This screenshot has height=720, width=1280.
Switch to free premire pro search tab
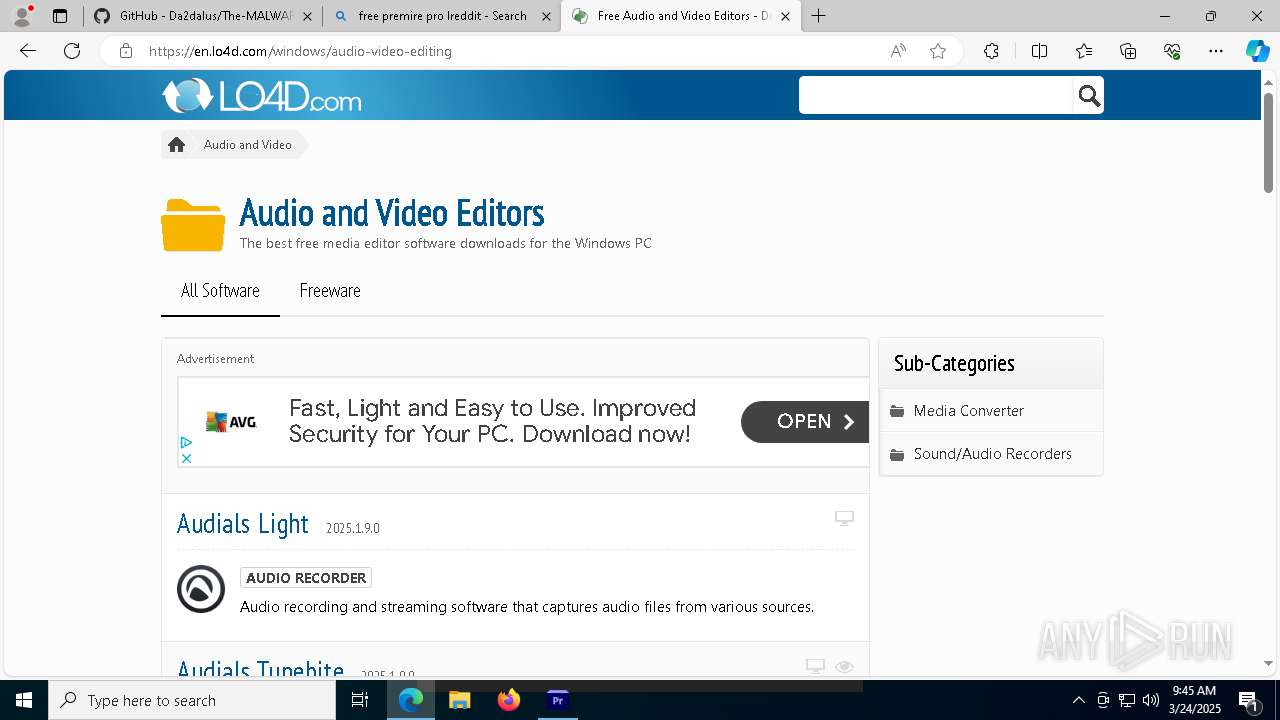click(441, 16)
